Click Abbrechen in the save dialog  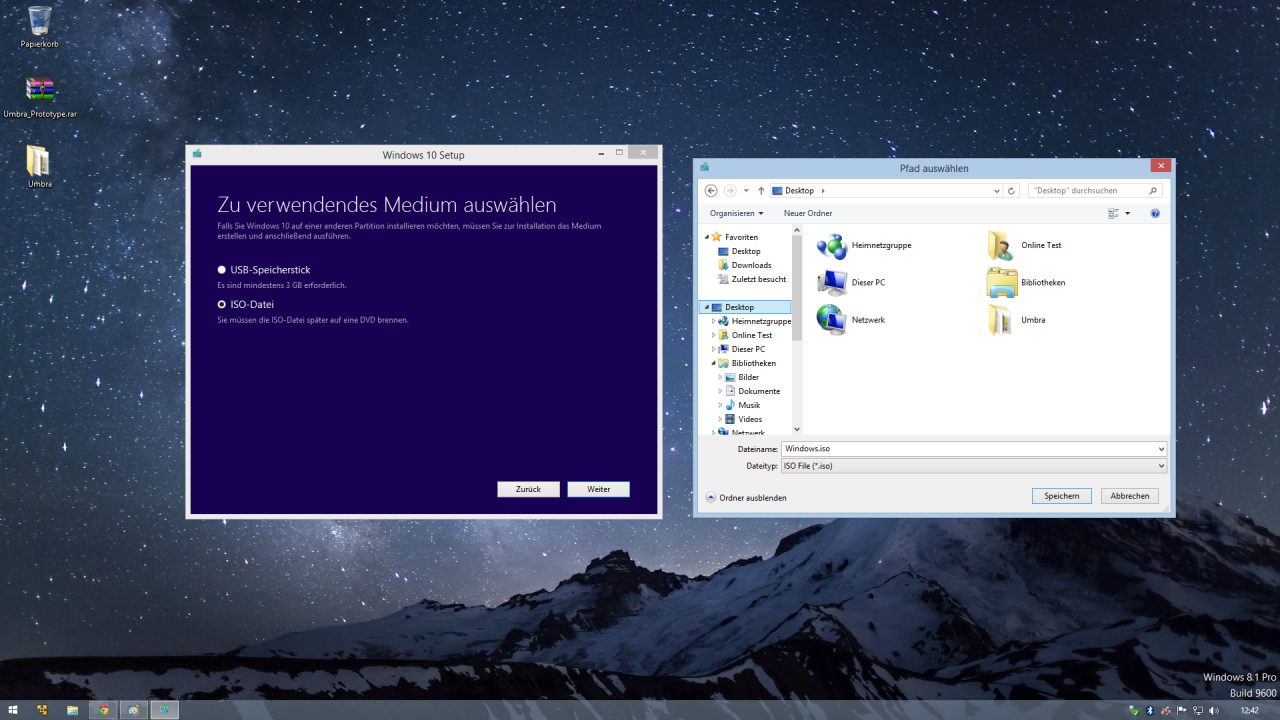point(1130,496)
